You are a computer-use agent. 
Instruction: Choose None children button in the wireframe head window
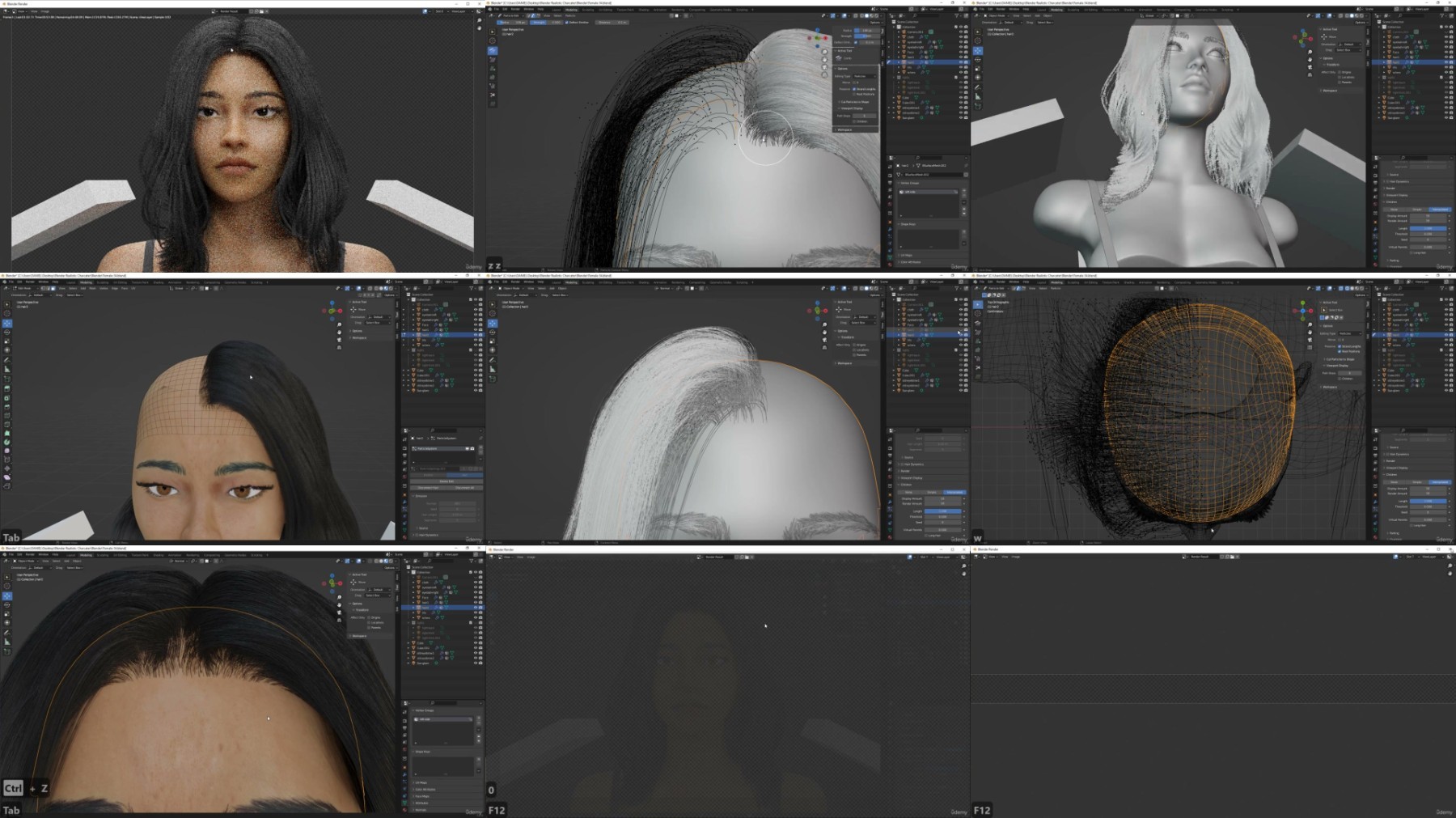[x=1395, y=481]
